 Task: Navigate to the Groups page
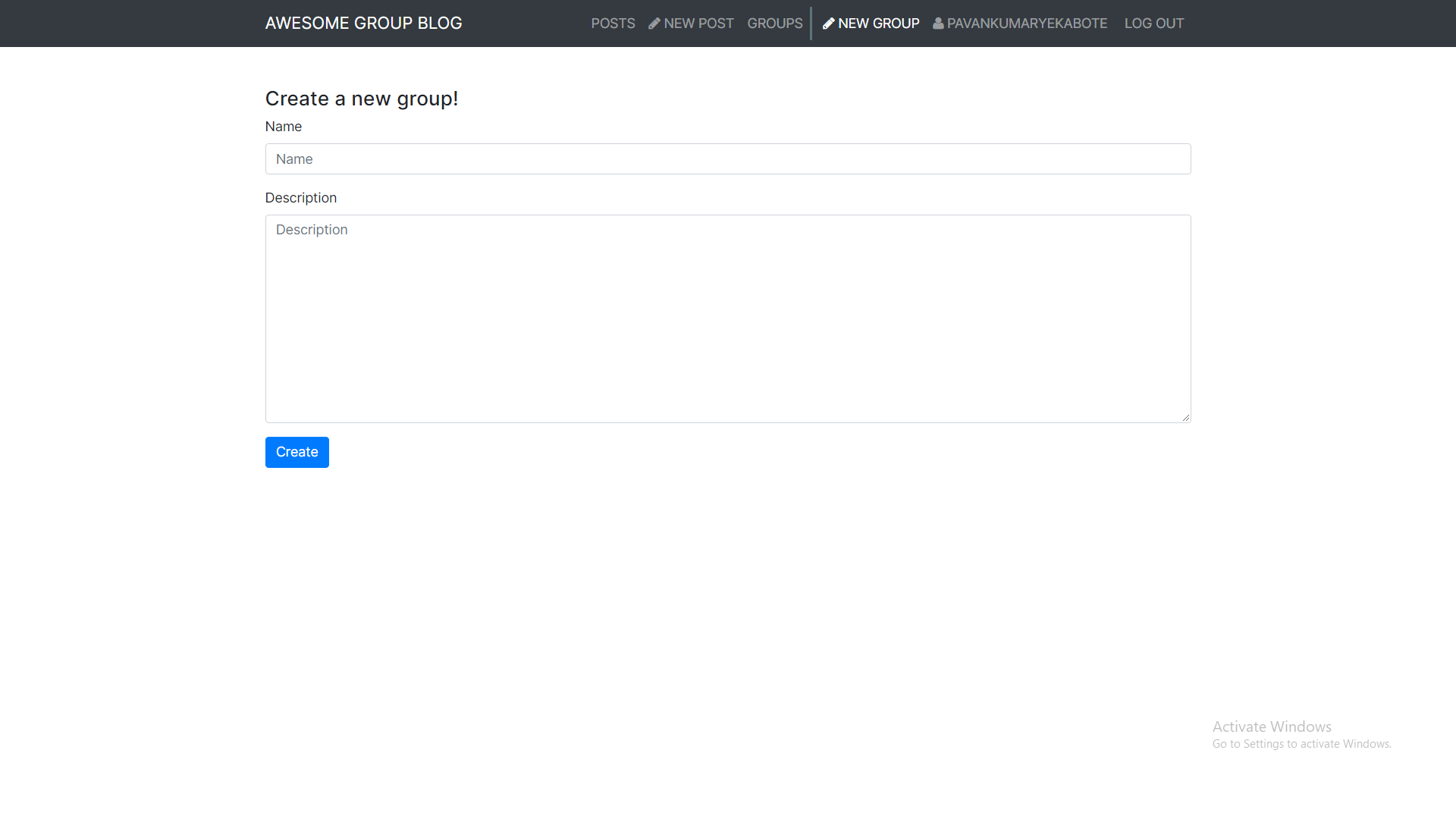[x=774, y=24]
